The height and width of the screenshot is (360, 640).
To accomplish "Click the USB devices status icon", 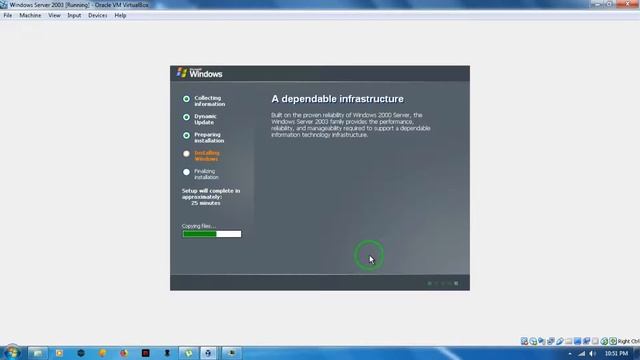I will (x=560, y=341).
